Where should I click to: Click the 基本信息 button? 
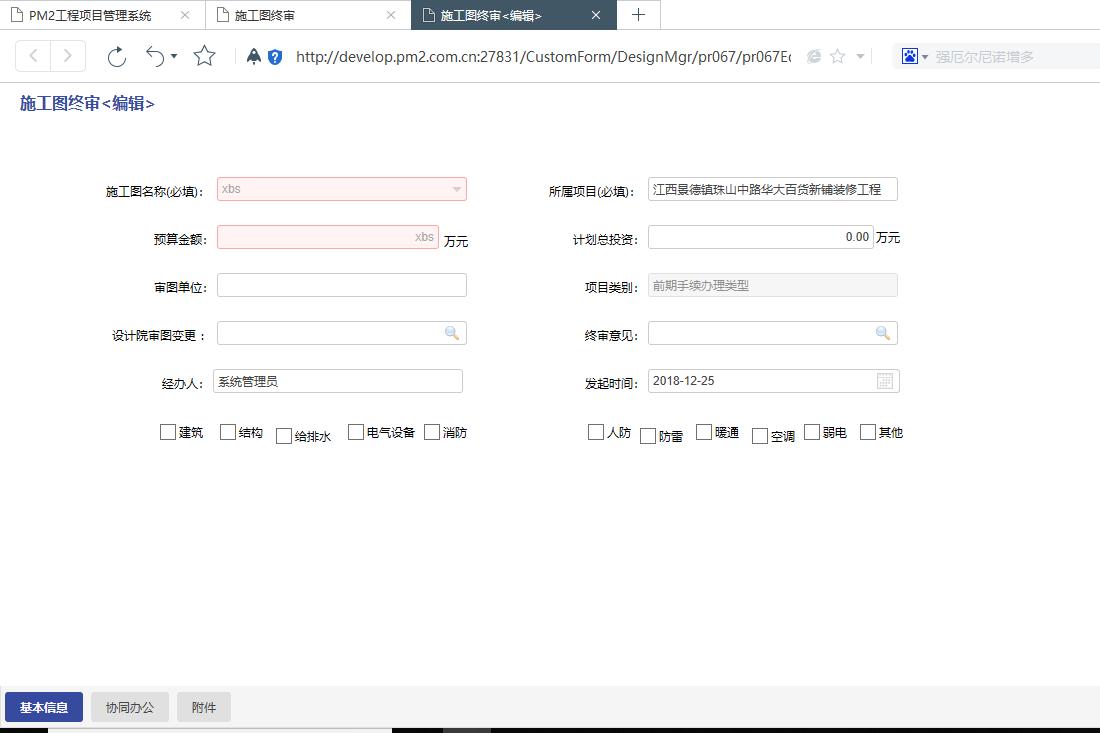(44, 707)
